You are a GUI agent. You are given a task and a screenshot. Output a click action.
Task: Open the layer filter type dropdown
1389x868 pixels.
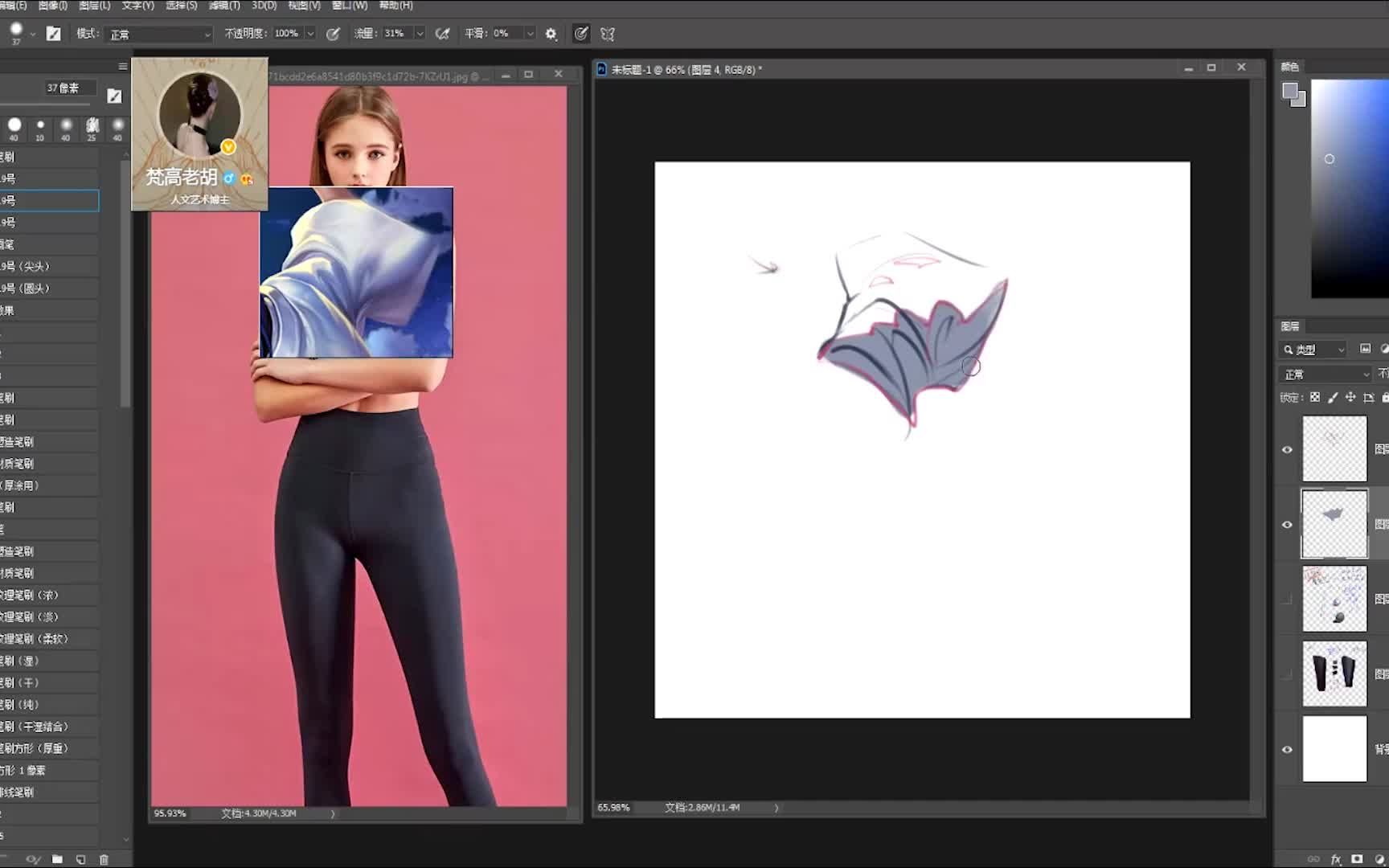[x=1313, y=350]
